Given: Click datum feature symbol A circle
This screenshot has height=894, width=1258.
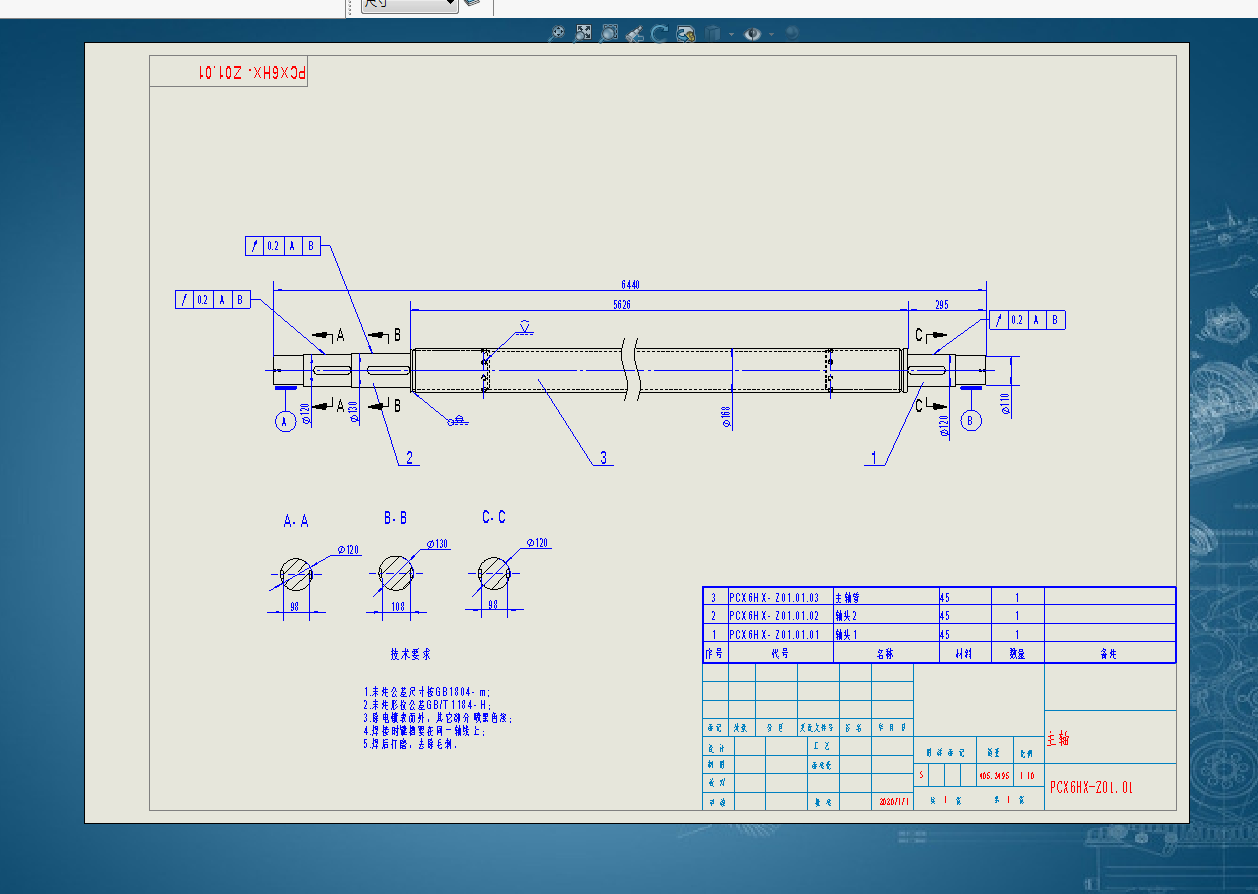Looking at the screenshot, I should pos(285,421).
